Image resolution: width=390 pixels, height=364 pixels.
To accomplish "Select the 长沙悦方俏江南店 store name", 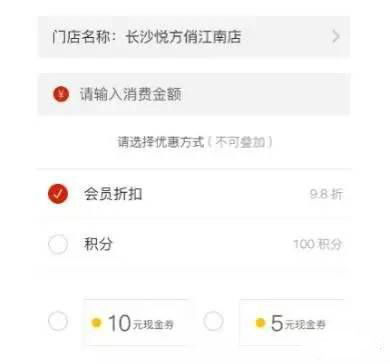I will coord(183,37).
